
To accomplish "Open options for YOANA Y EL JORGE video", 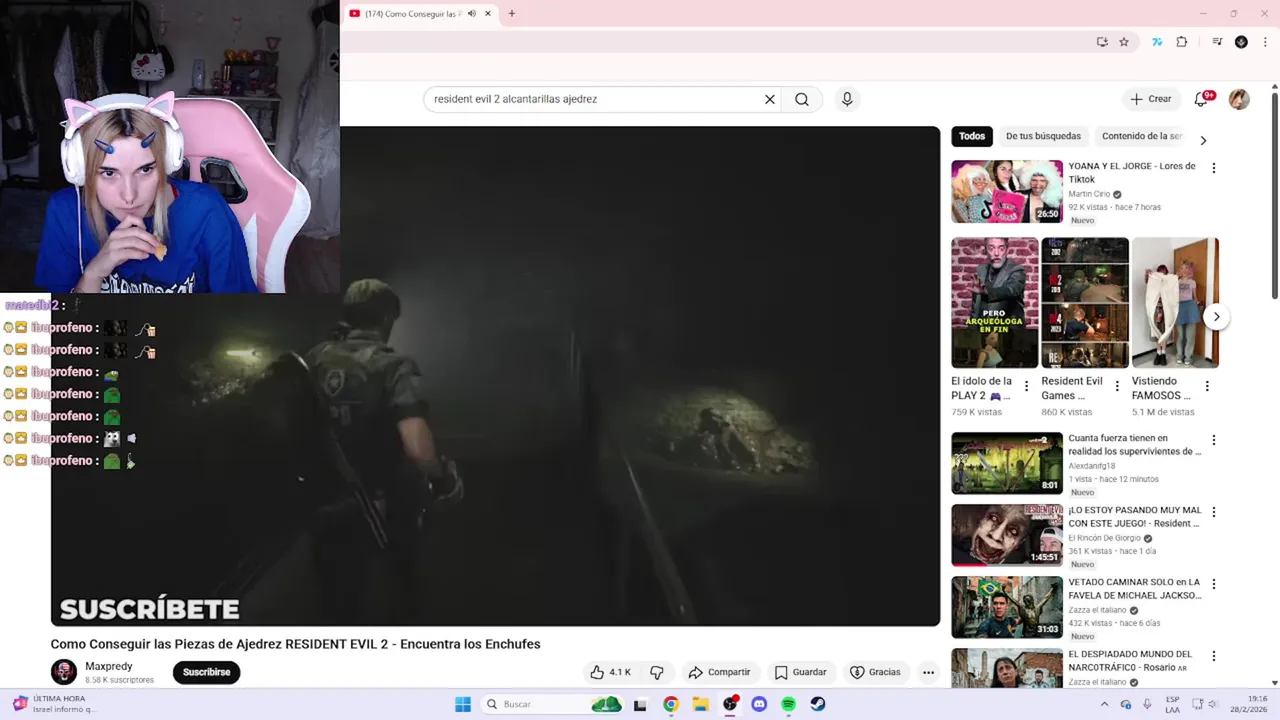I will click(x=1214, y=168).
